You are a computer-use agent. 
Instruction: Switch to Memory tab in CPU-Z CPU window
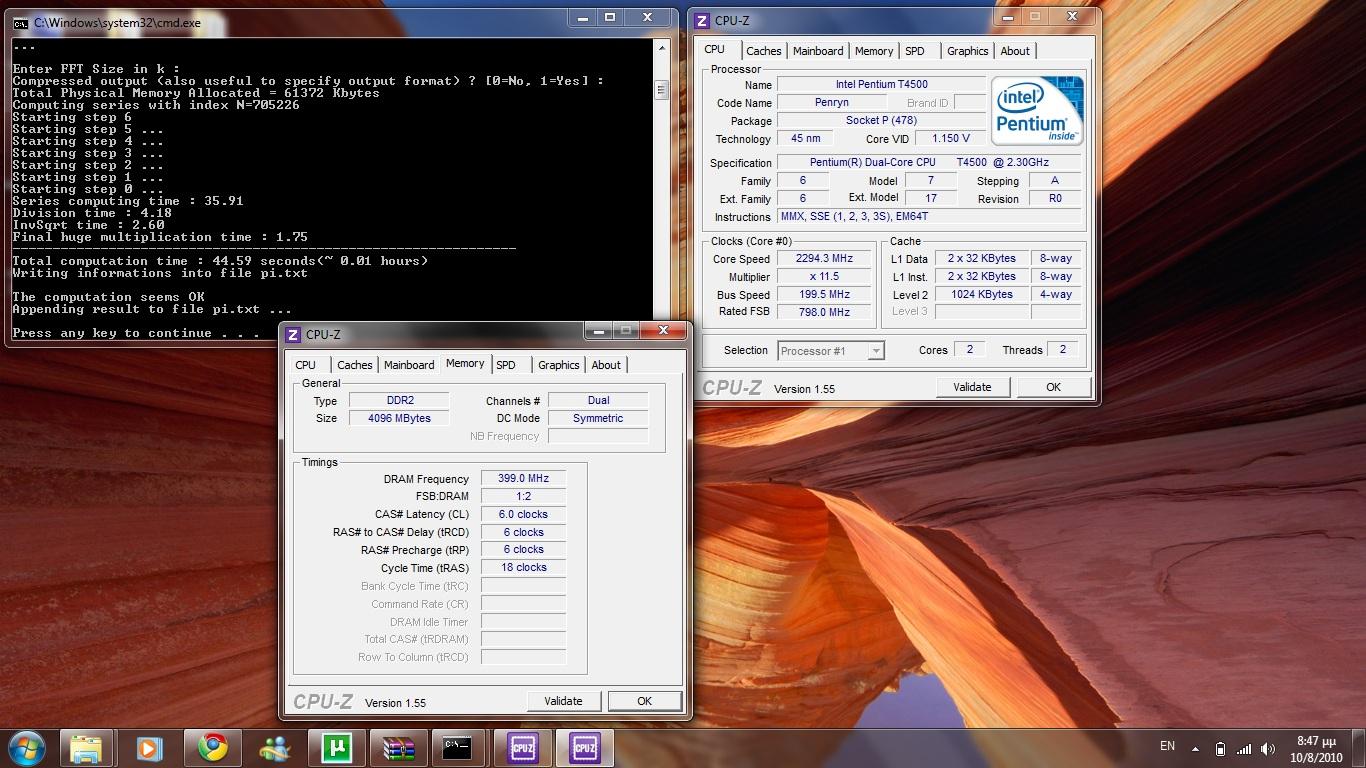874,51
